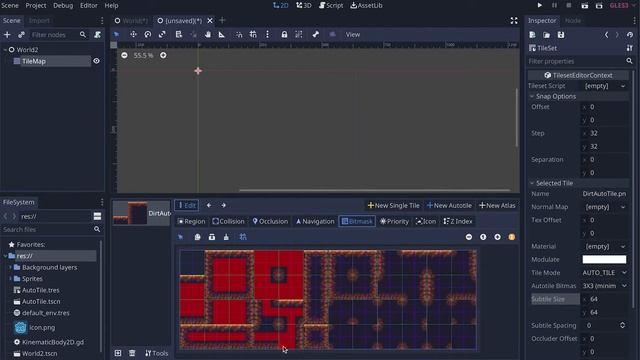Select the Move mode tool
Screen dimensions: 640x360
pos(133,34)
